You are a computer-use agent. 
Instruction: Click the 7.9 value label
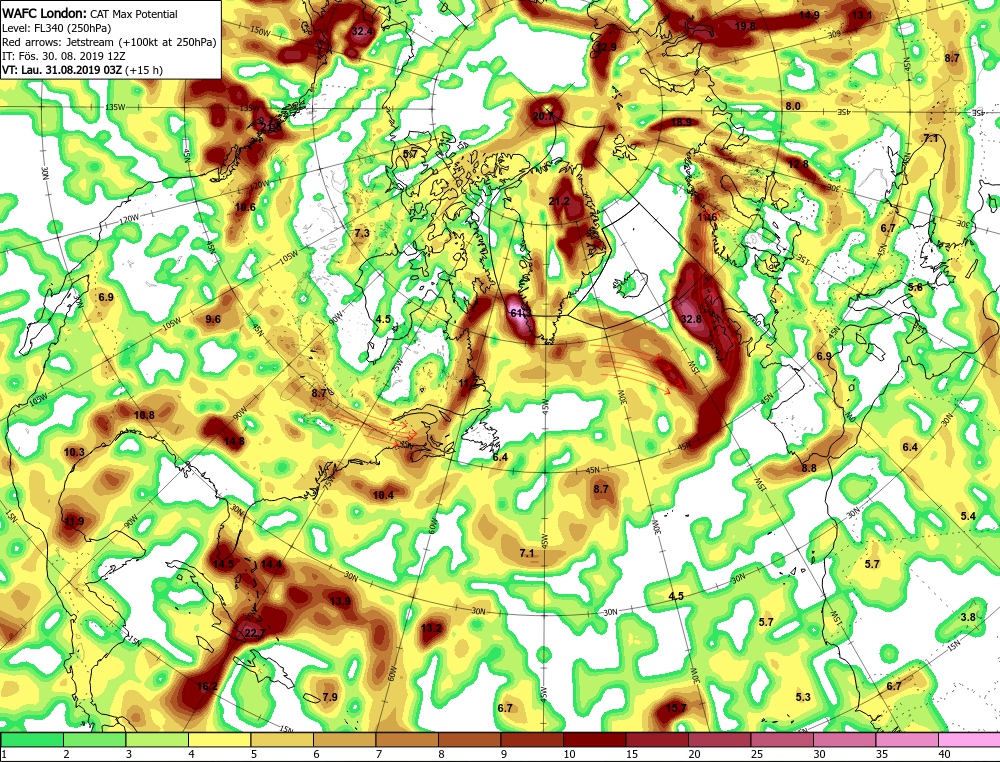330,697
